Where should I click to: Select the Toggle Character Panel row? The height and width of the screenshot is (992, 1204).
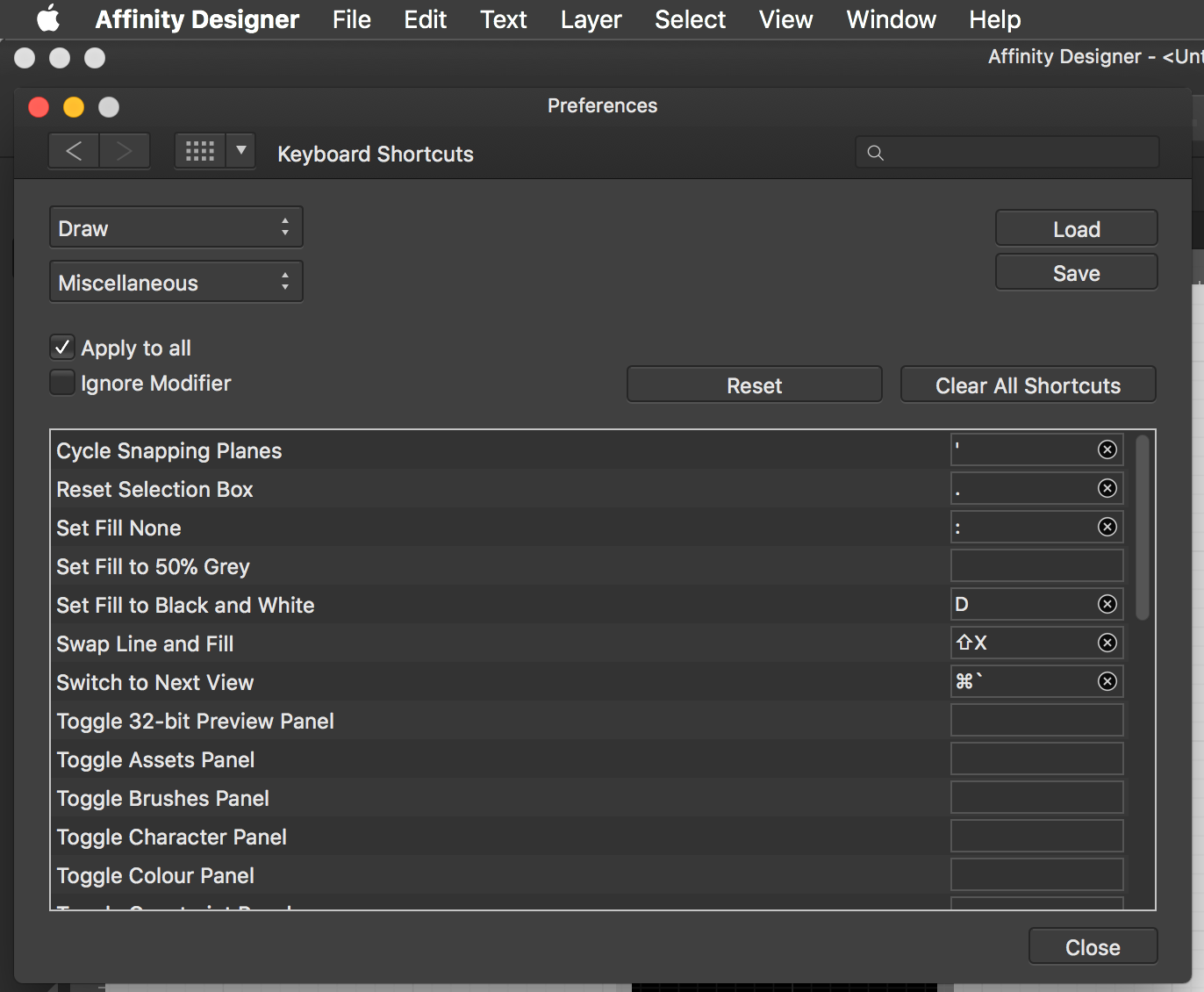click(590, 836)
